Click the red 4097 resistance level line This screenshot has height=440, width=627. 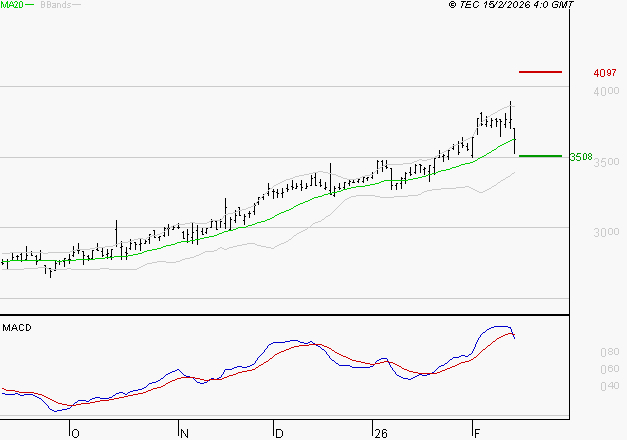tap(540, 72)
